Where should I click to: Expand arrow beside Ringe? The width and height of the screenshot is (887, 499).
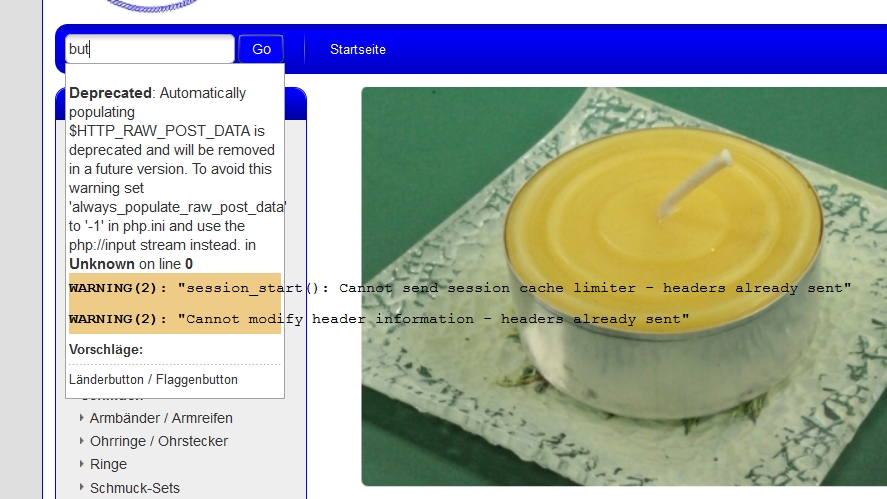(x=81, y=464)
